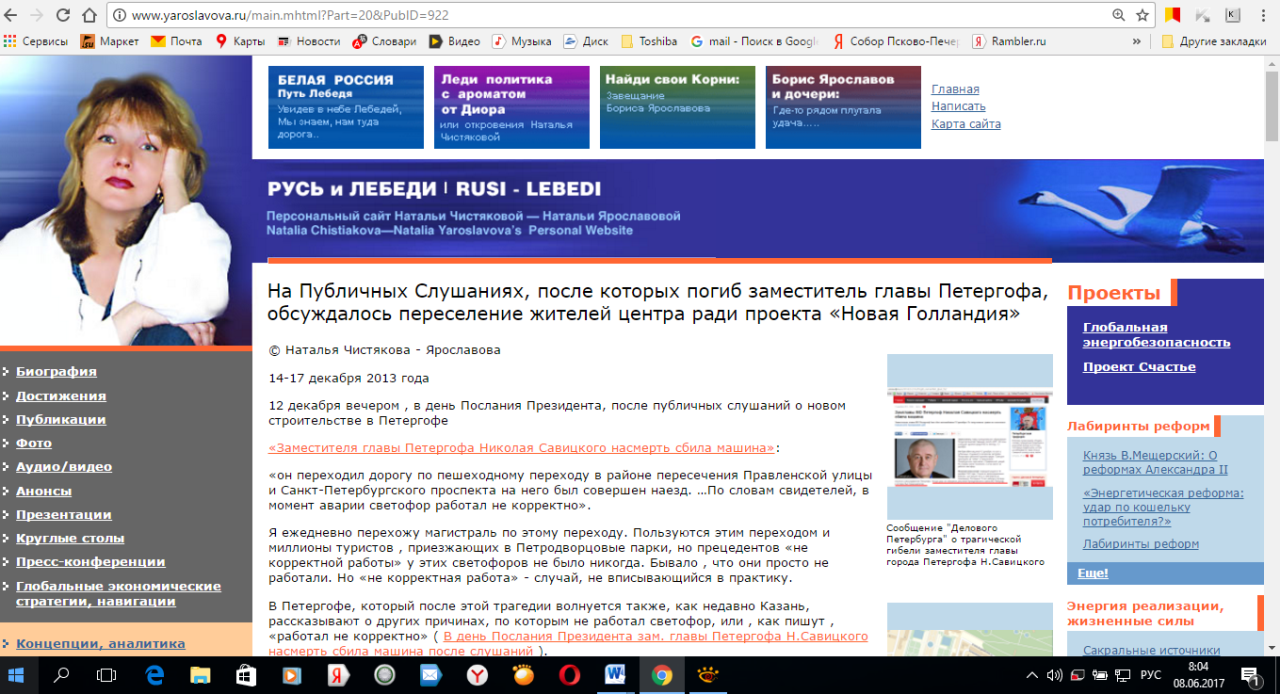Open the Windows Store taskbar icon

(x=246, y=676)
